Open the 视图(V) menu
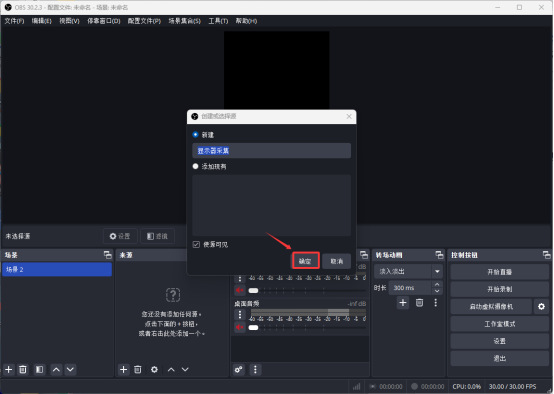This screenshot has width=554, height=394. (x=69, y=21)
